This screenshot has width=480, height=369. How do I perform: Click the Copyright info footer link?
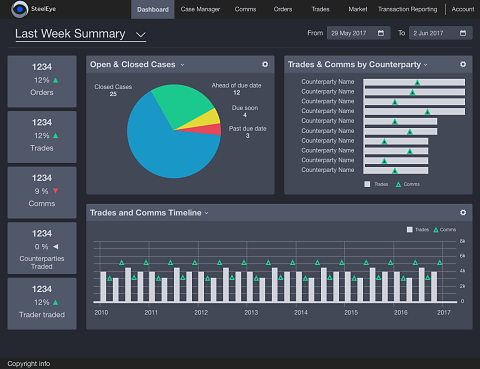point(29,364)
